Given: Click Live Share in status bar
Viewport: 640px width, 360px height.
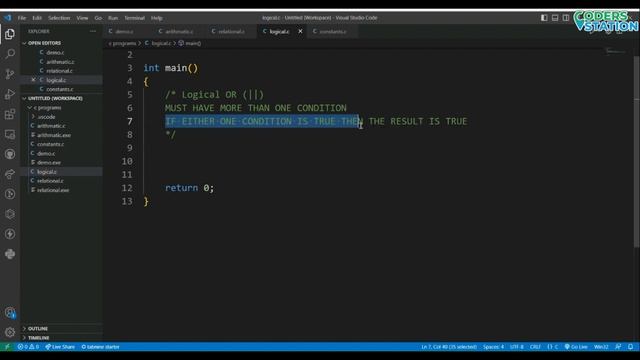Looking at the screenshot, I should pos(60,347).
